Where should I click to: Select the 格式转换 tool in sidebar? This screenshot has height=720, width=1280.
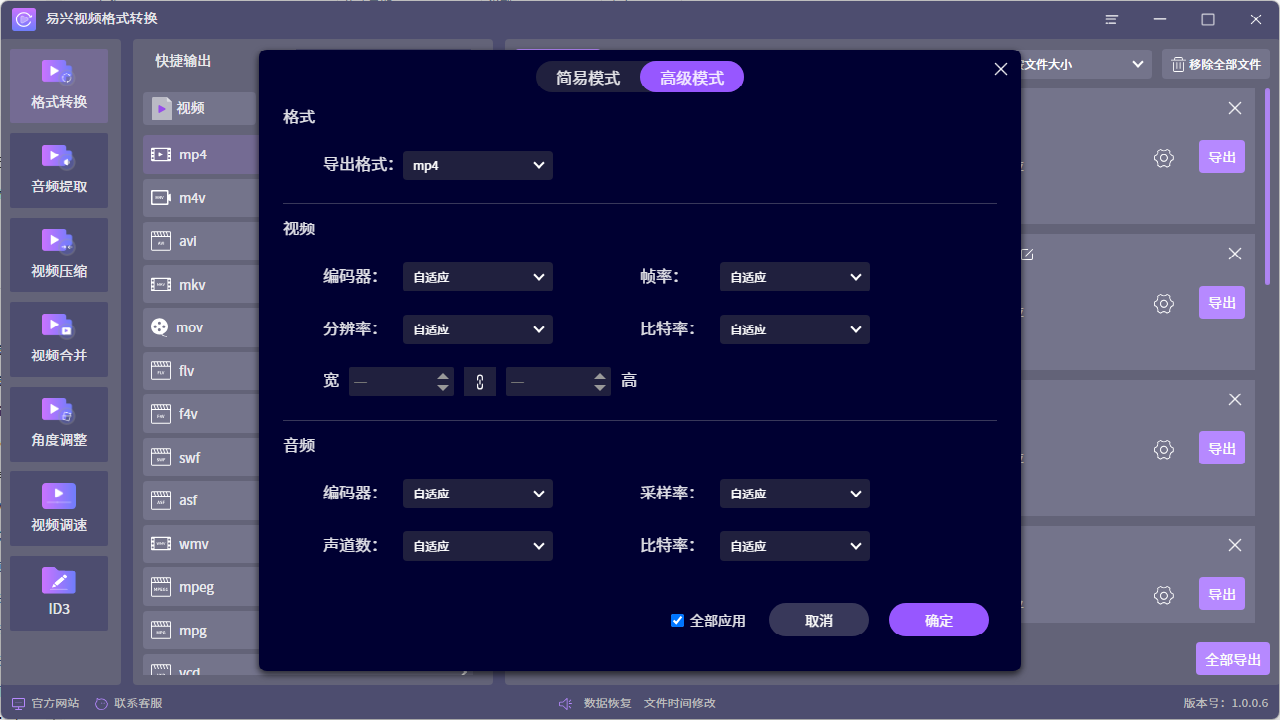click(58, 85)
